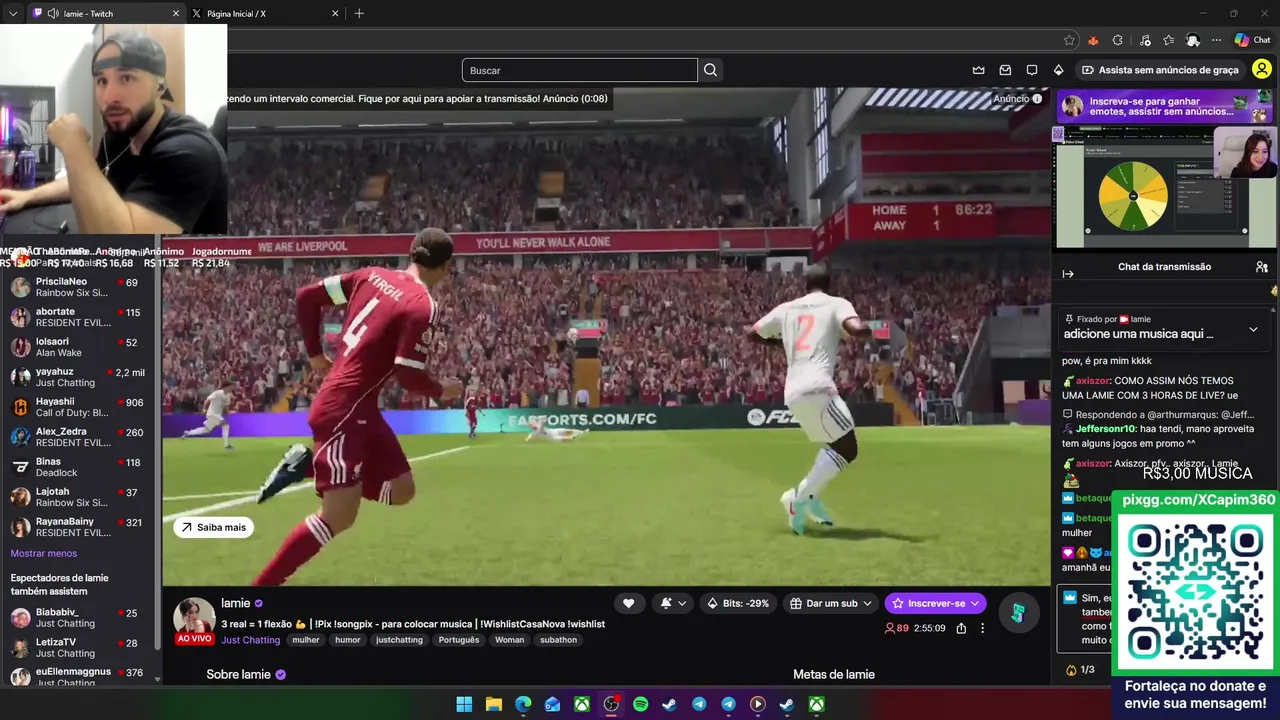Viewport: 1280px width, 720px height.
Task: Open Spotify from the taskbar
Action: (640, 704)
